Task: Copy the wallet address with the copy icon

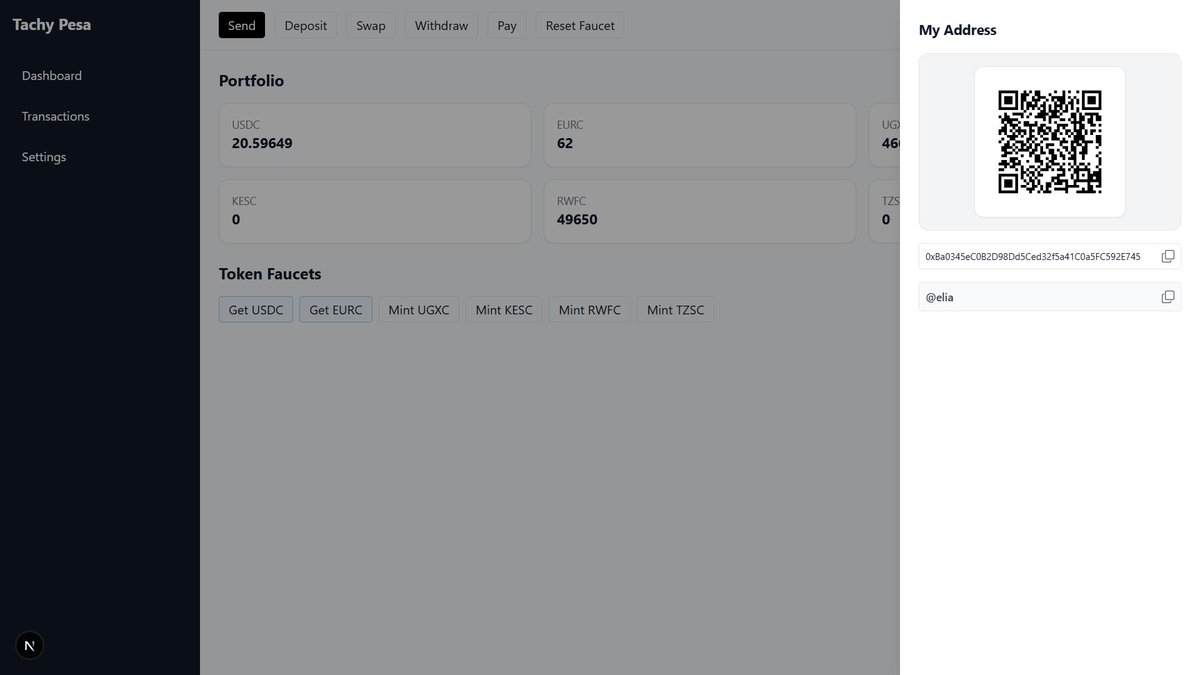Action: tap(1167, 257)
